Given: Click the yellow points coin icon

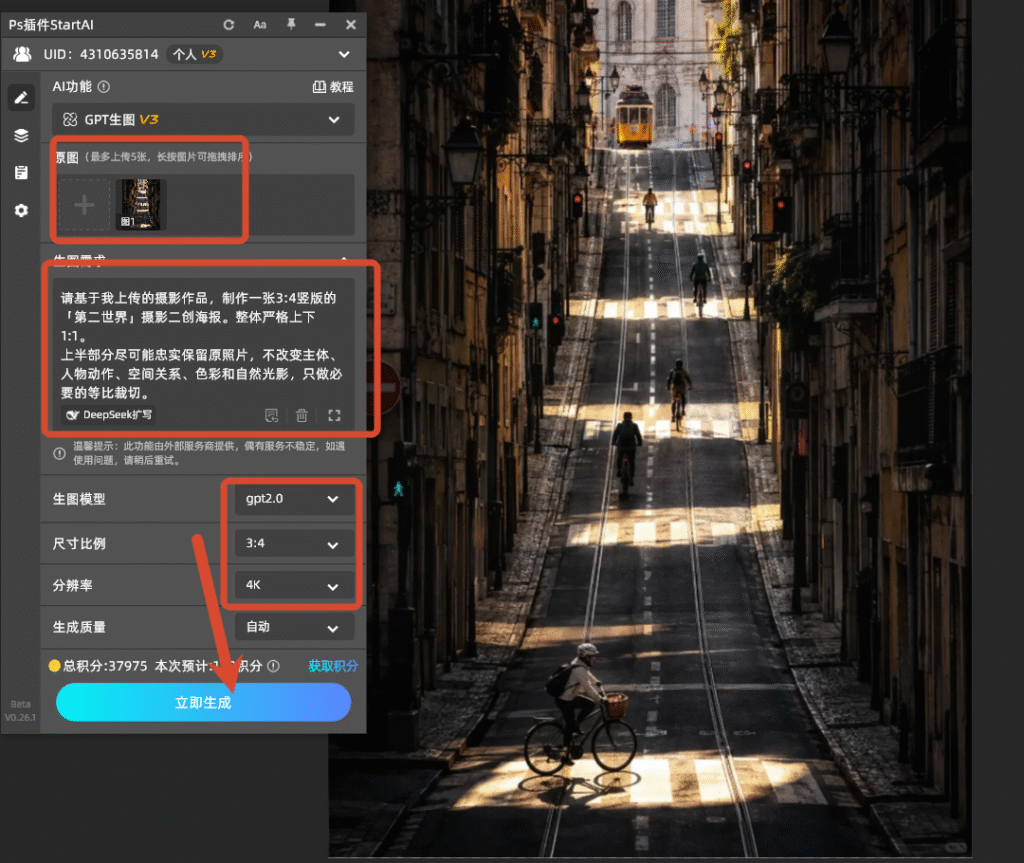Looking at the screenshot, I should [x=55, y=666].
